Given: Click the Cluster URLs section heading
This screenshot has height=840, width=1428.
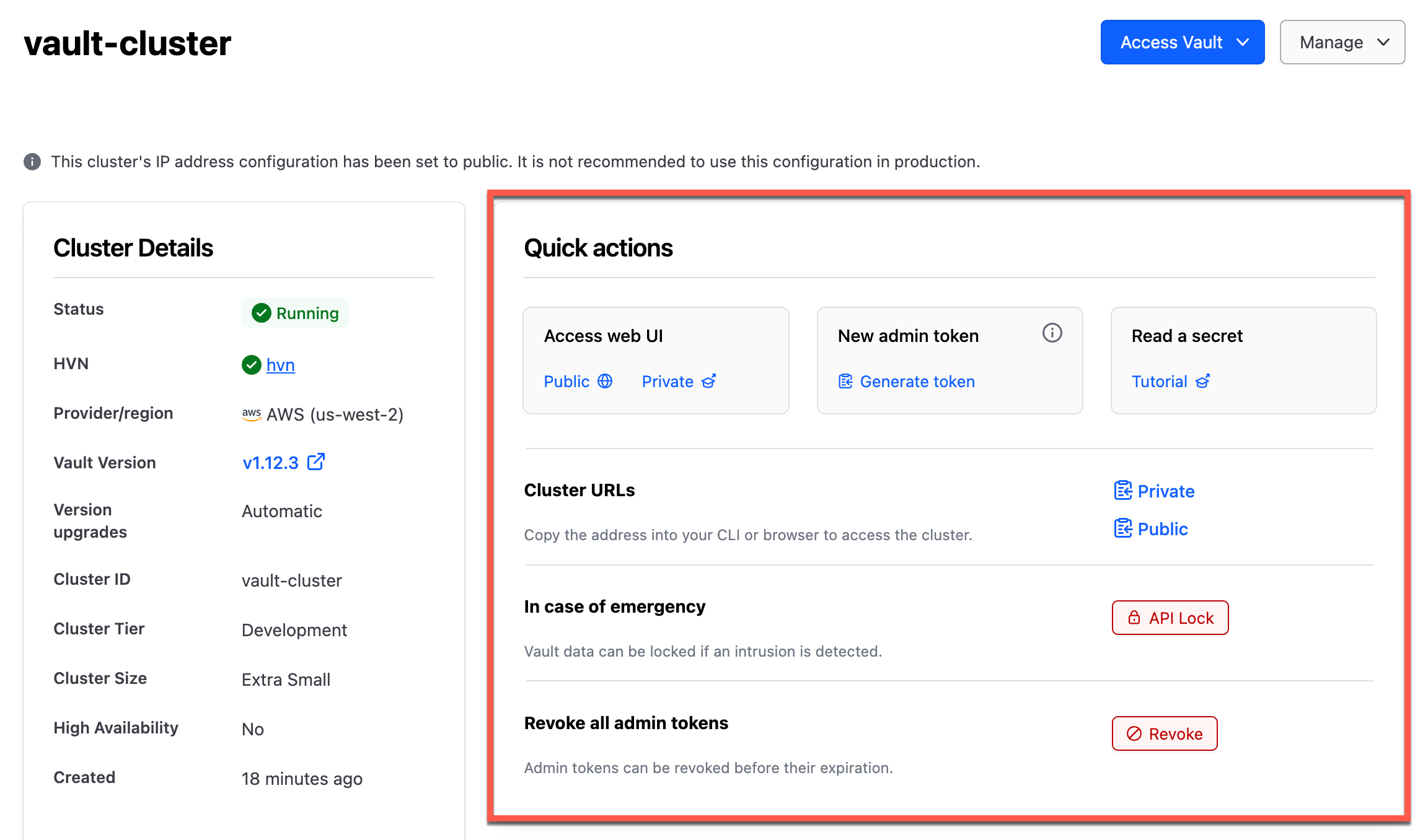Looking at the screenshot, I should 580,490.
